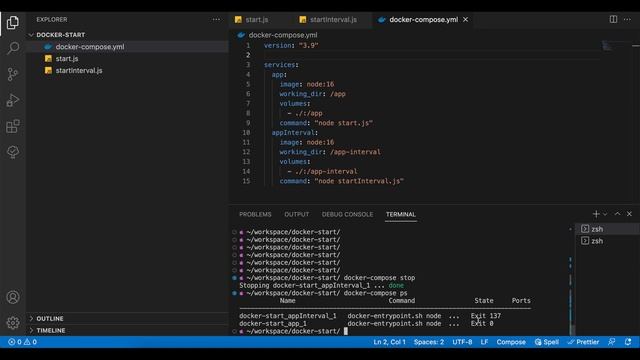Show errors and warnings in status bar
This screenshot has width=640, height=360.
coord(22,342)
